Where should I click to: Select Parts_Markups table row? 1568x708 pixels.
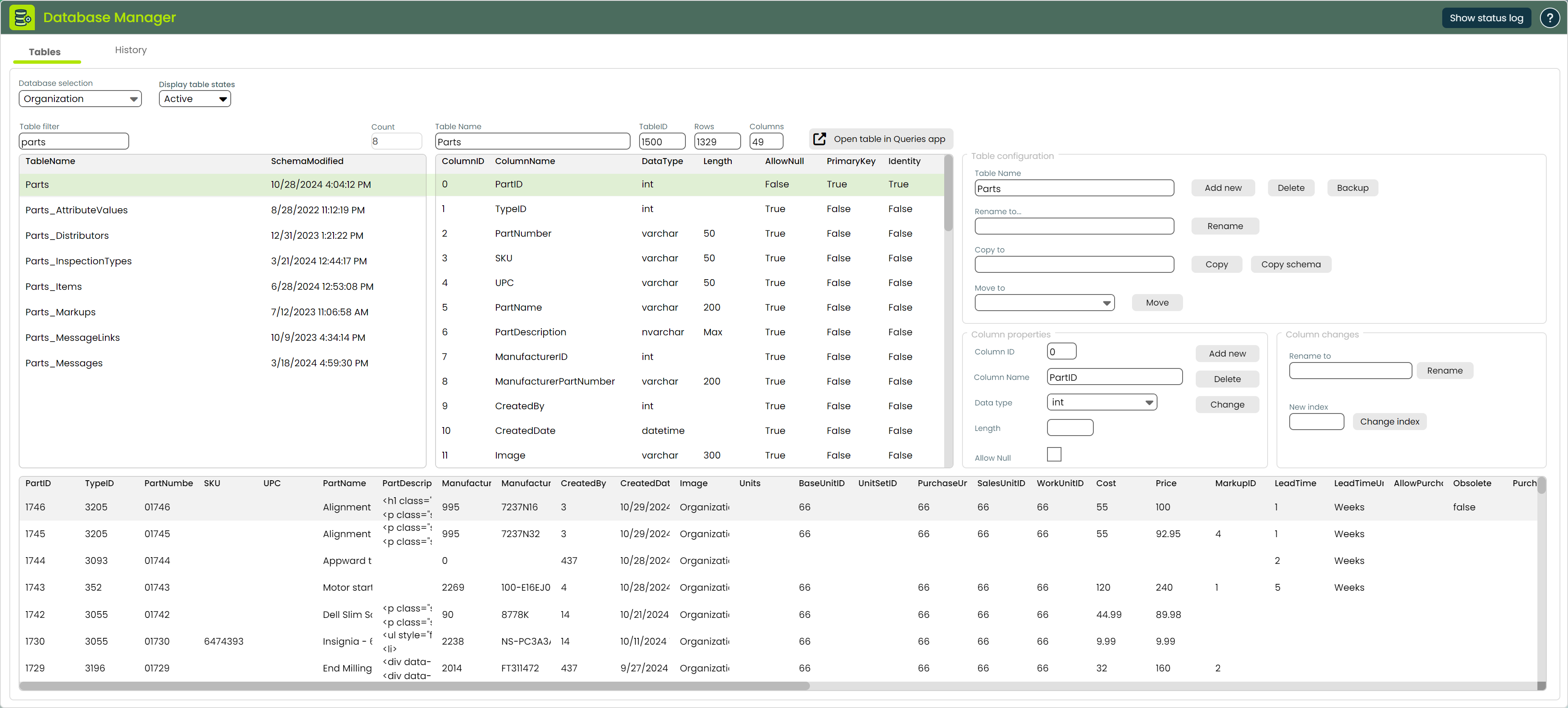pos(223,312)
